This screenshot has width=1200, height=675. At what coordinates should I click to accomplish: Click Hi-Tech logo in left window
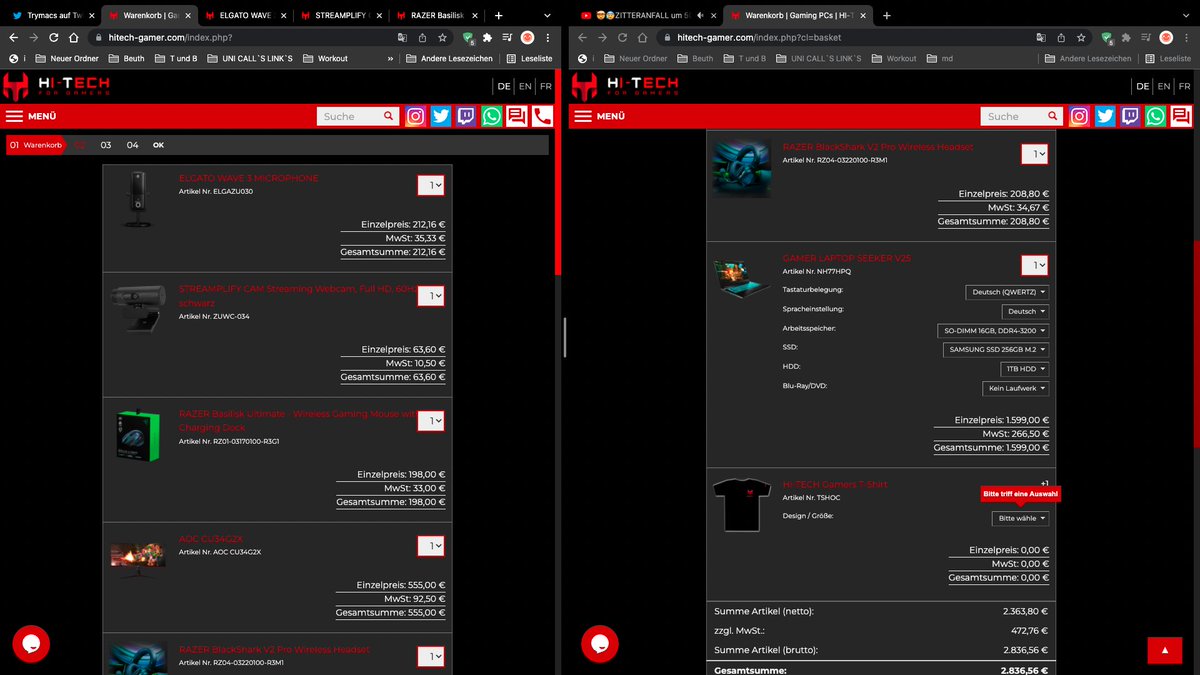56,86
